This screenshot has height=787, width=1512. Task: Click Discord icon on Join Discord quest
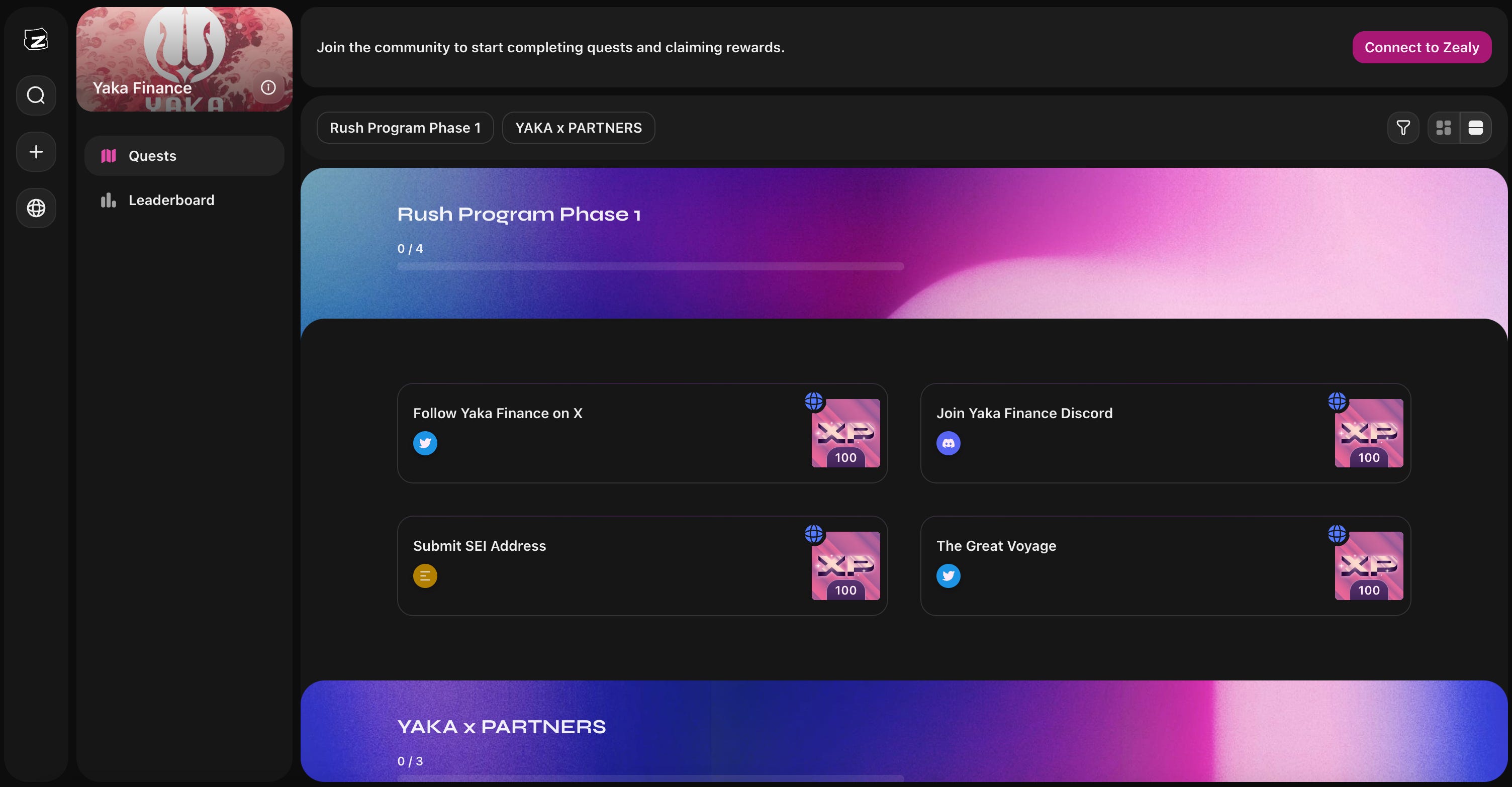tap(949, 443)
